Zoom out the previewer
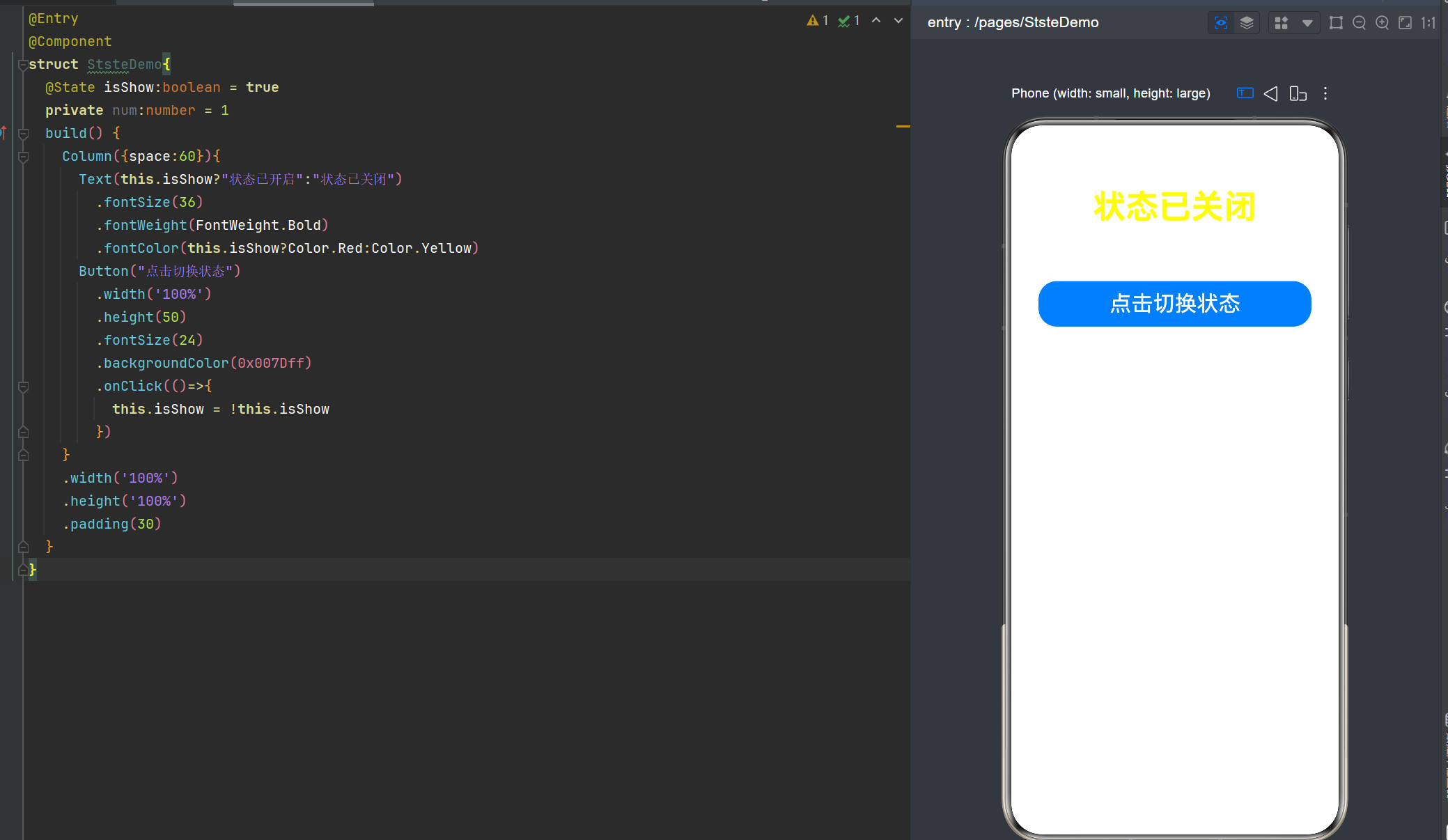This screenshot has width=1448, height=840. (x=1359, y=23)
